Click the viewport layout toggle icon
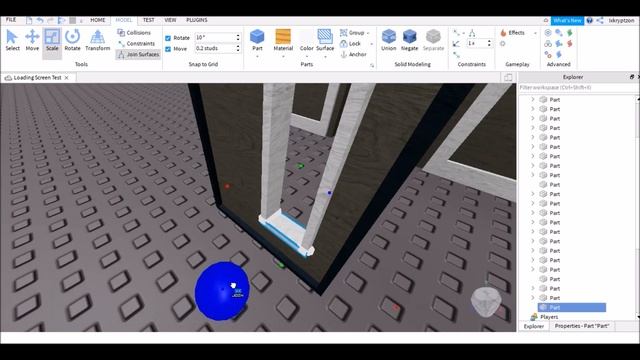Screen dimensions: 640x360 pos(508,77)
